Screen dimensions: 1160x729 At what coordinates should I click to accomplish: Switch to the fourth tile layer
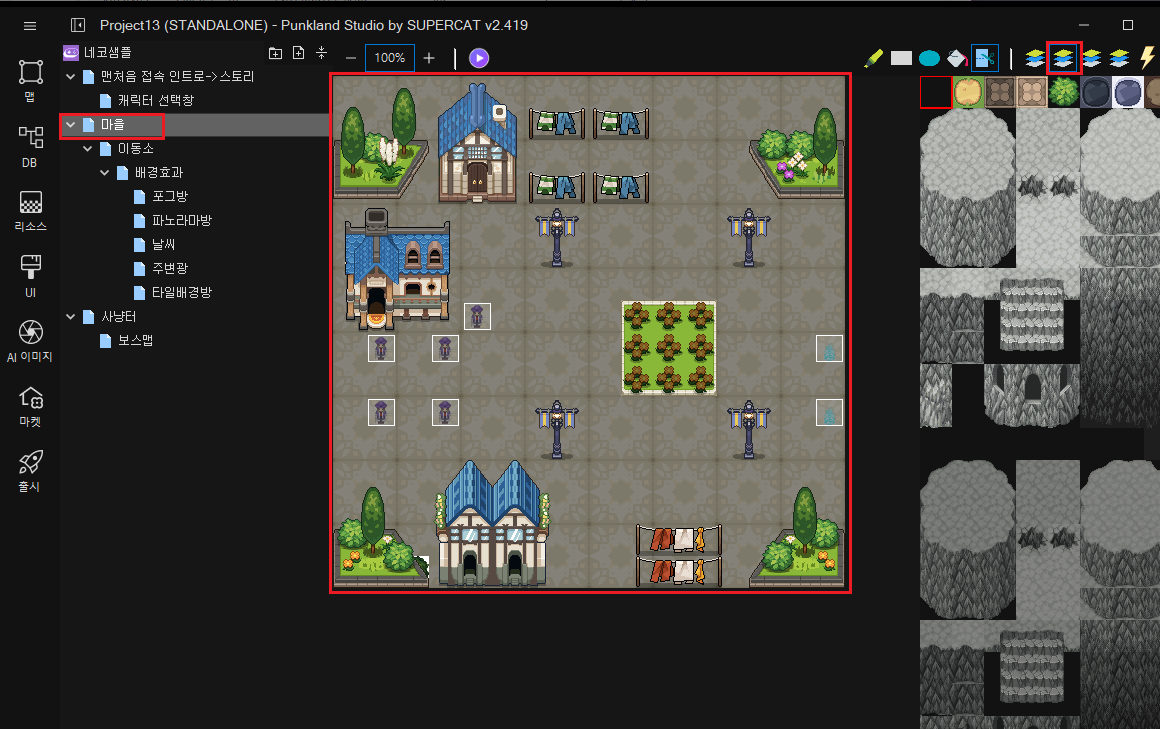(1119, 58)
